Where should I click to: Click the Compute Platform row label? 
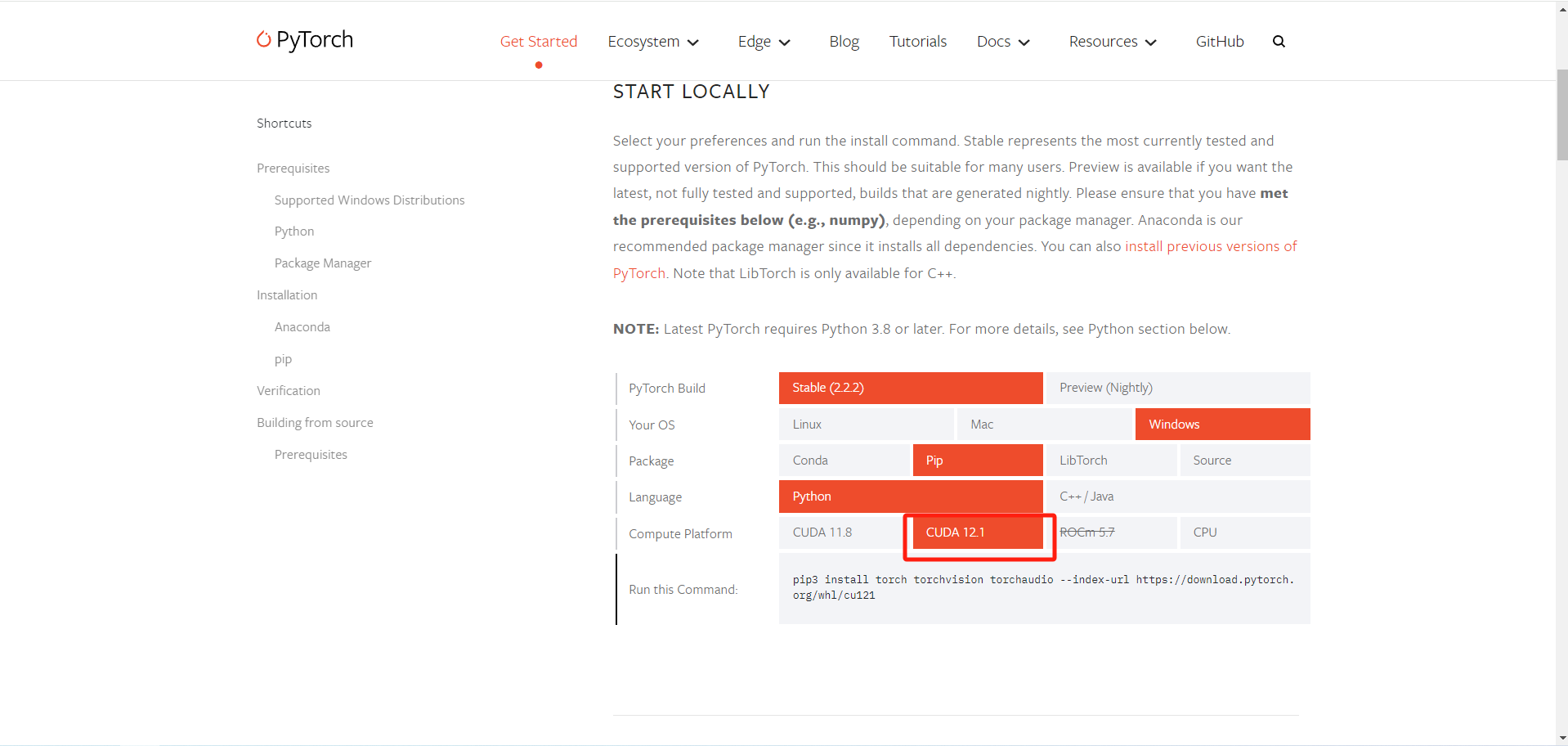[680, 534]
